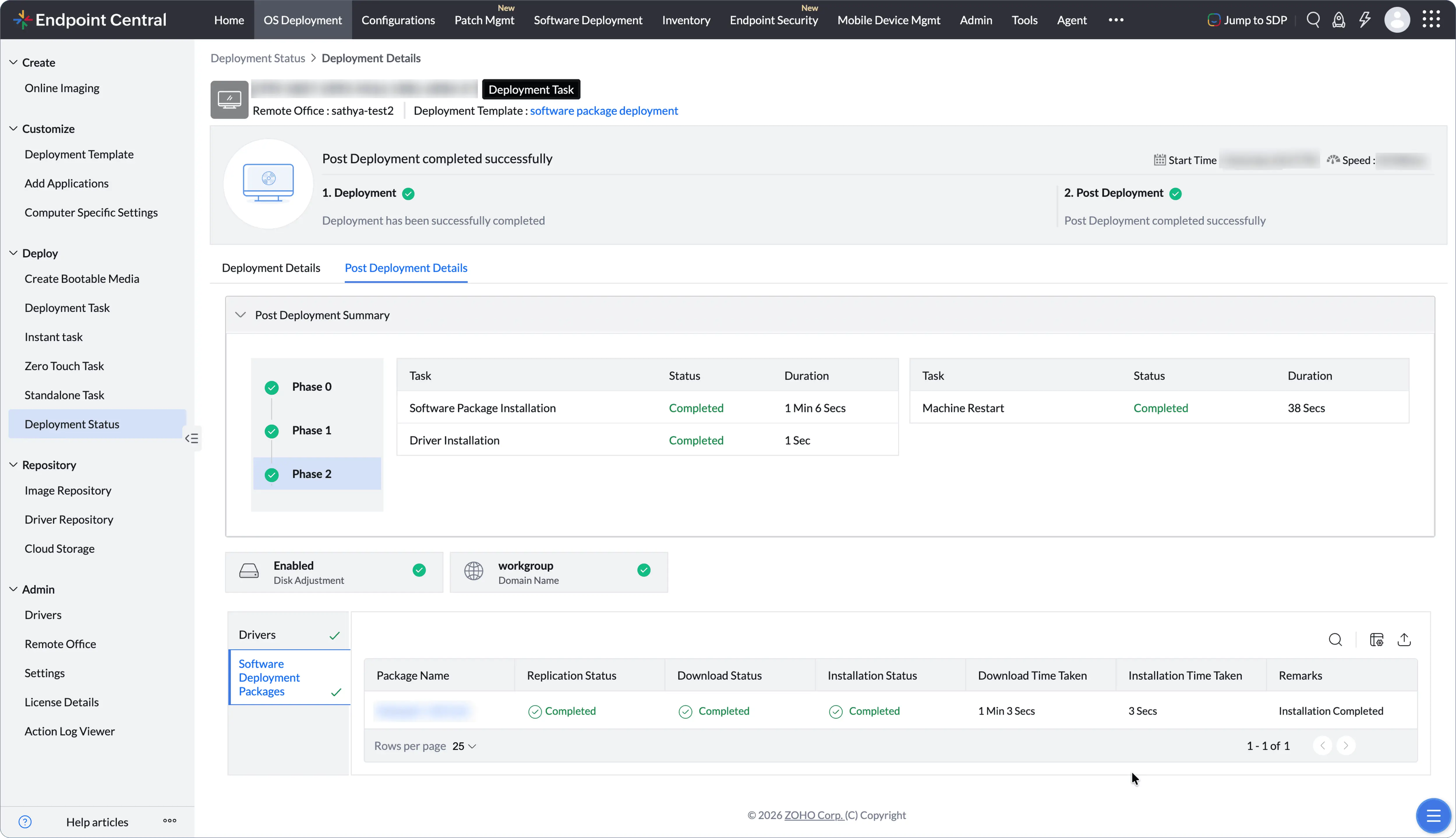The image size is (1456, 838).
Task: Collapse the Customize sidebar section
Action: (x=13, y=128)
